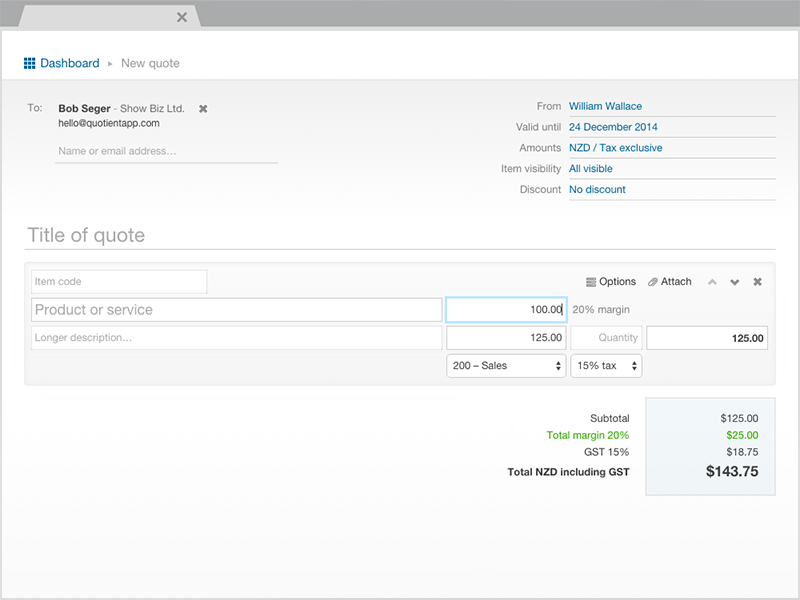Set a discount via No discount

(597, 189)
